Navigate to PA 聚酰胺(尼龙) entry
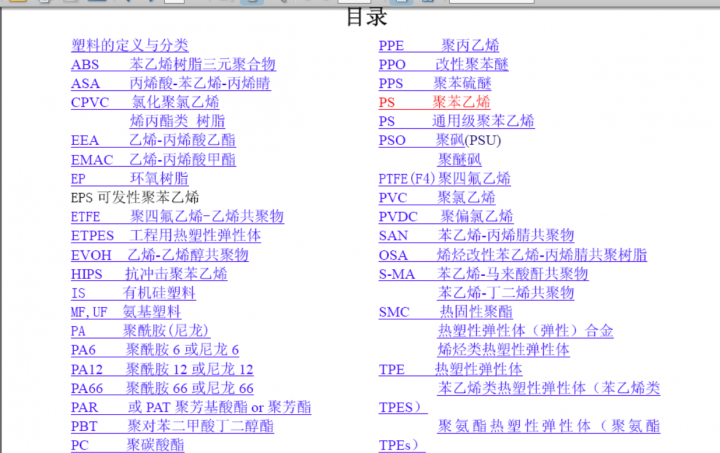Viewport: 720px width, 453px height. coord(140,330)
